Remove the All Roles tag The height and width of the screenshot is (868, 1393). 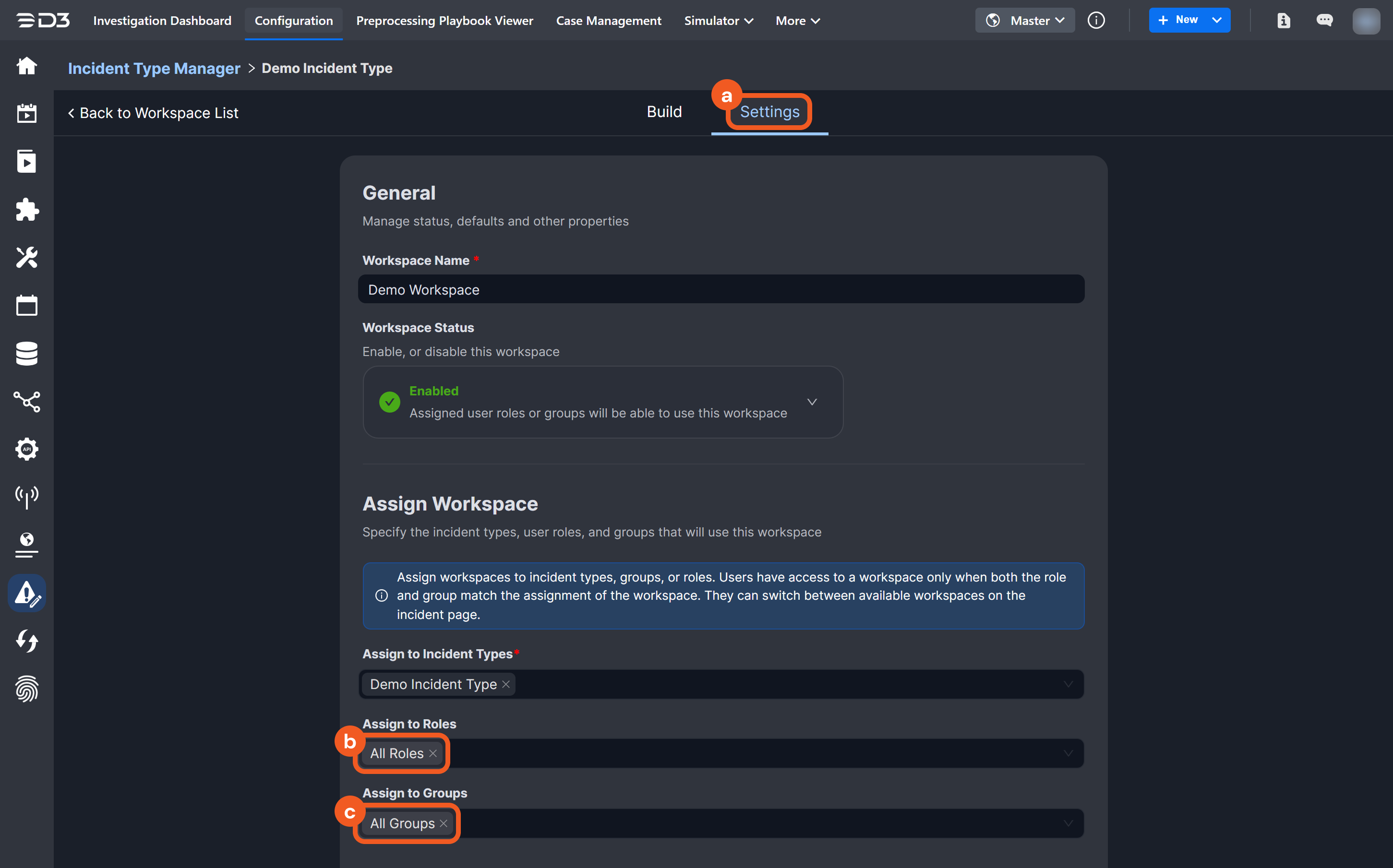(x=433, y=753)
